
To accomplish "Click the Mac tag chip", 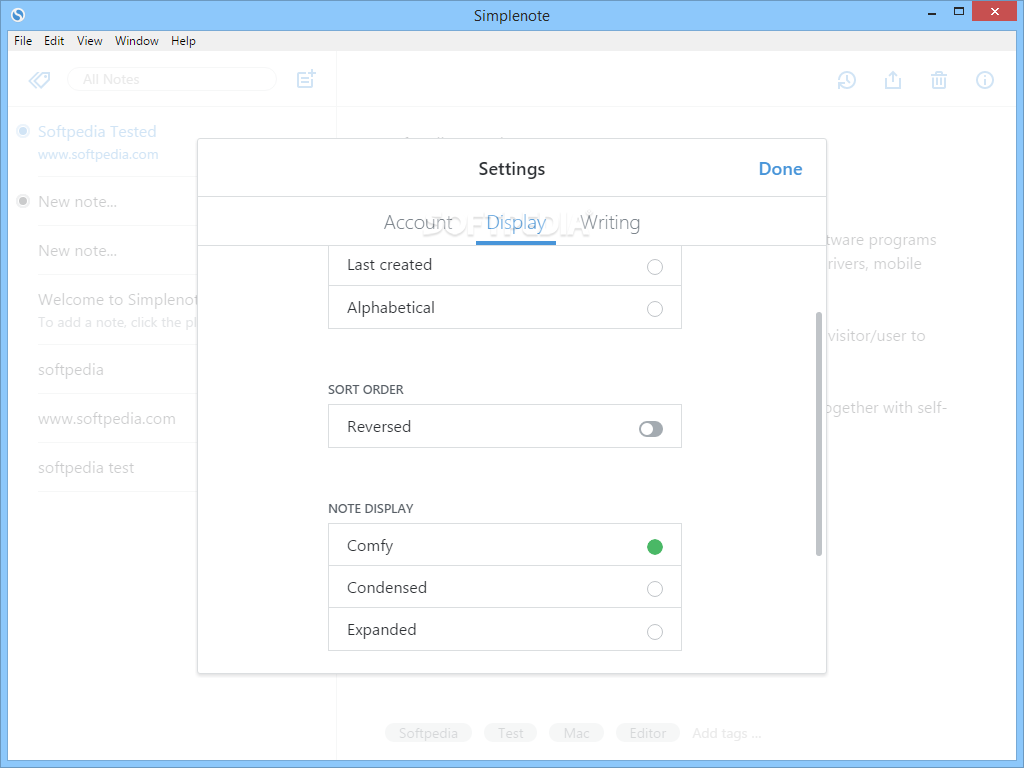I will tap(577, 733).
